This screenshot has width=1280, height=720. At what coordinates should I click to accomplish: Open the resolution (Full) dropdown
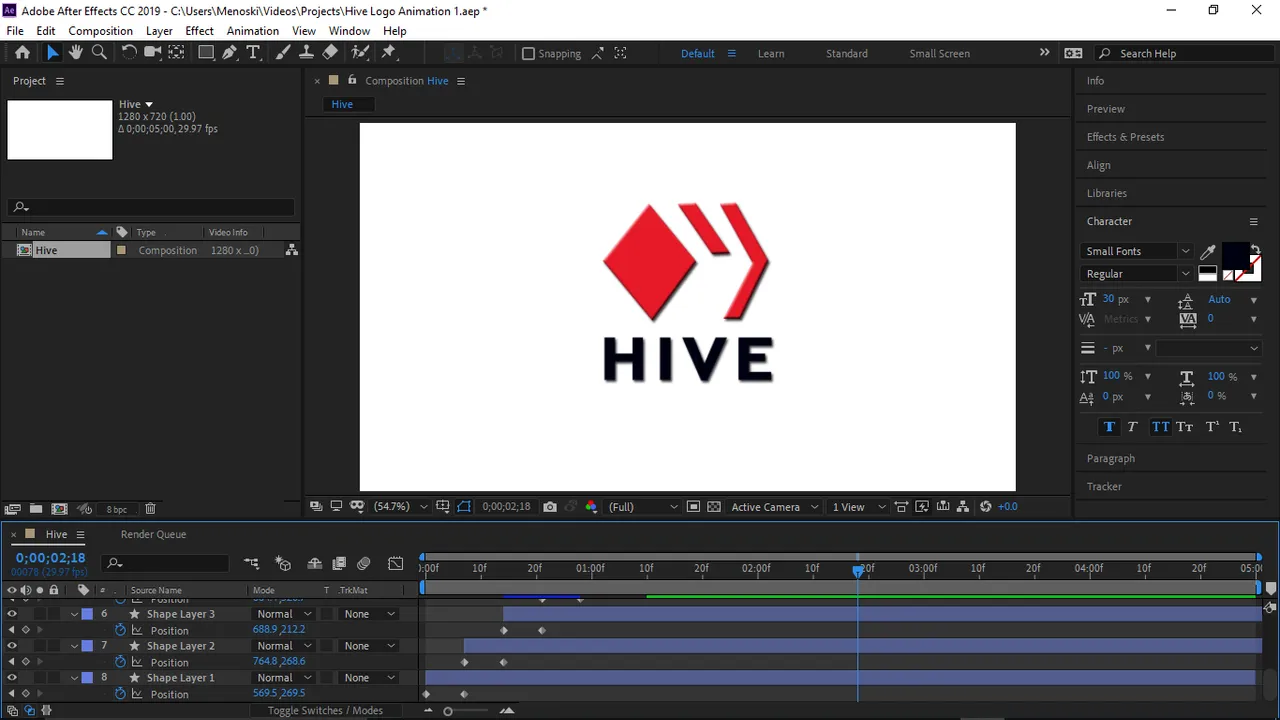[643, 507]
